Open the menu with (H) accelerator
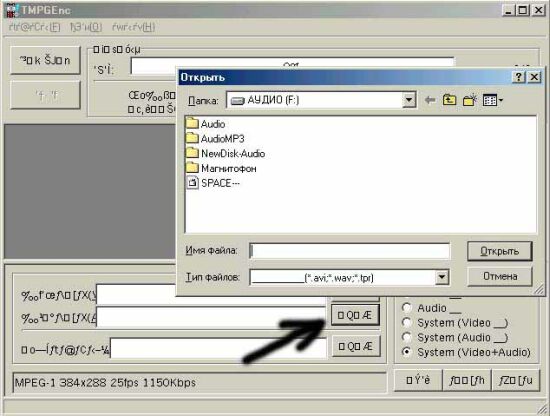Image resolution: width=550 pixels, height=416 pixels. [133, 27]
